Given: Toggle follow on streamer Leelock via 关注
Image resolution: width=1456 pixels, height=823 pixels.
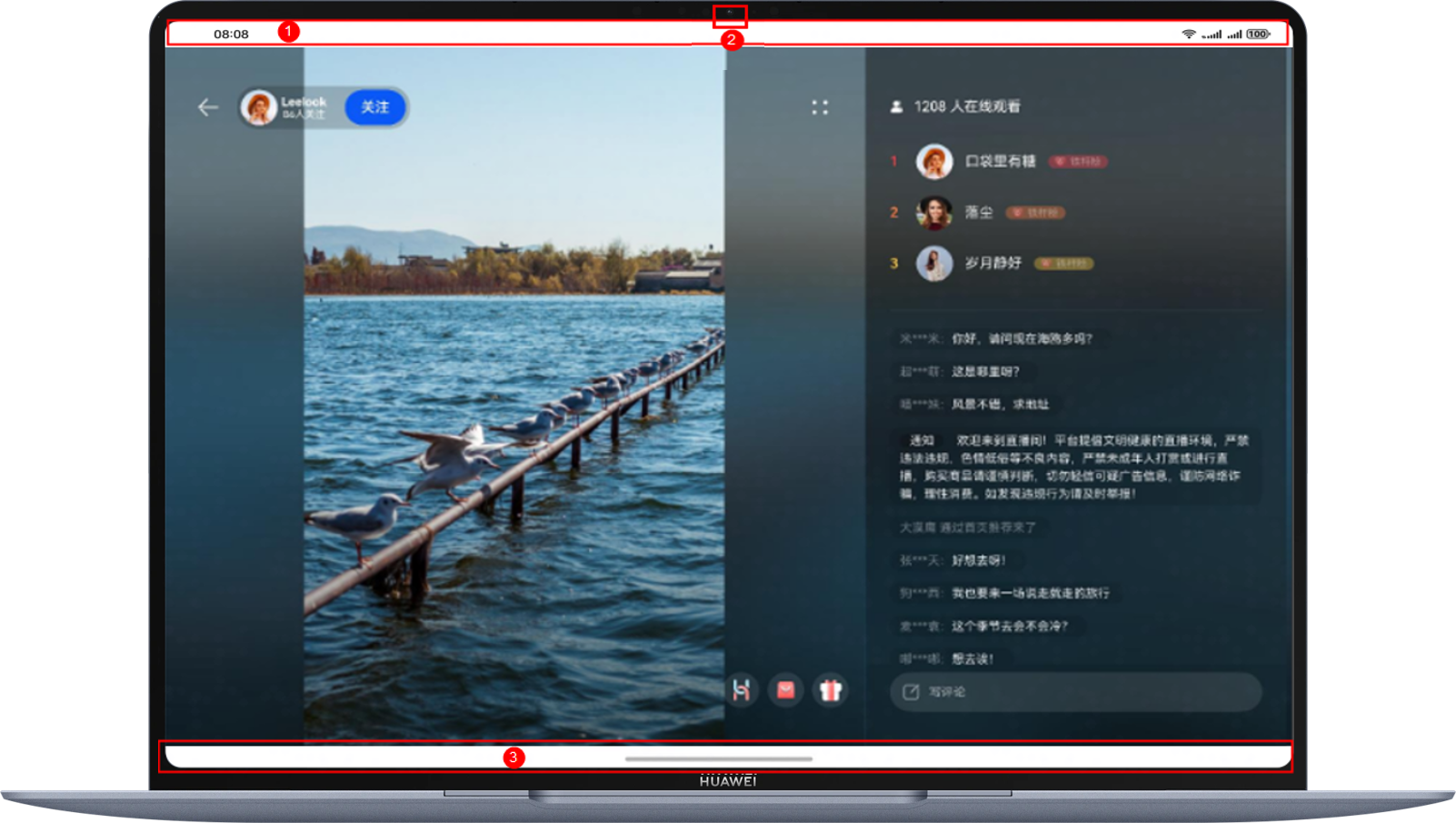Looking at the screenshot, I should (374, 106).
